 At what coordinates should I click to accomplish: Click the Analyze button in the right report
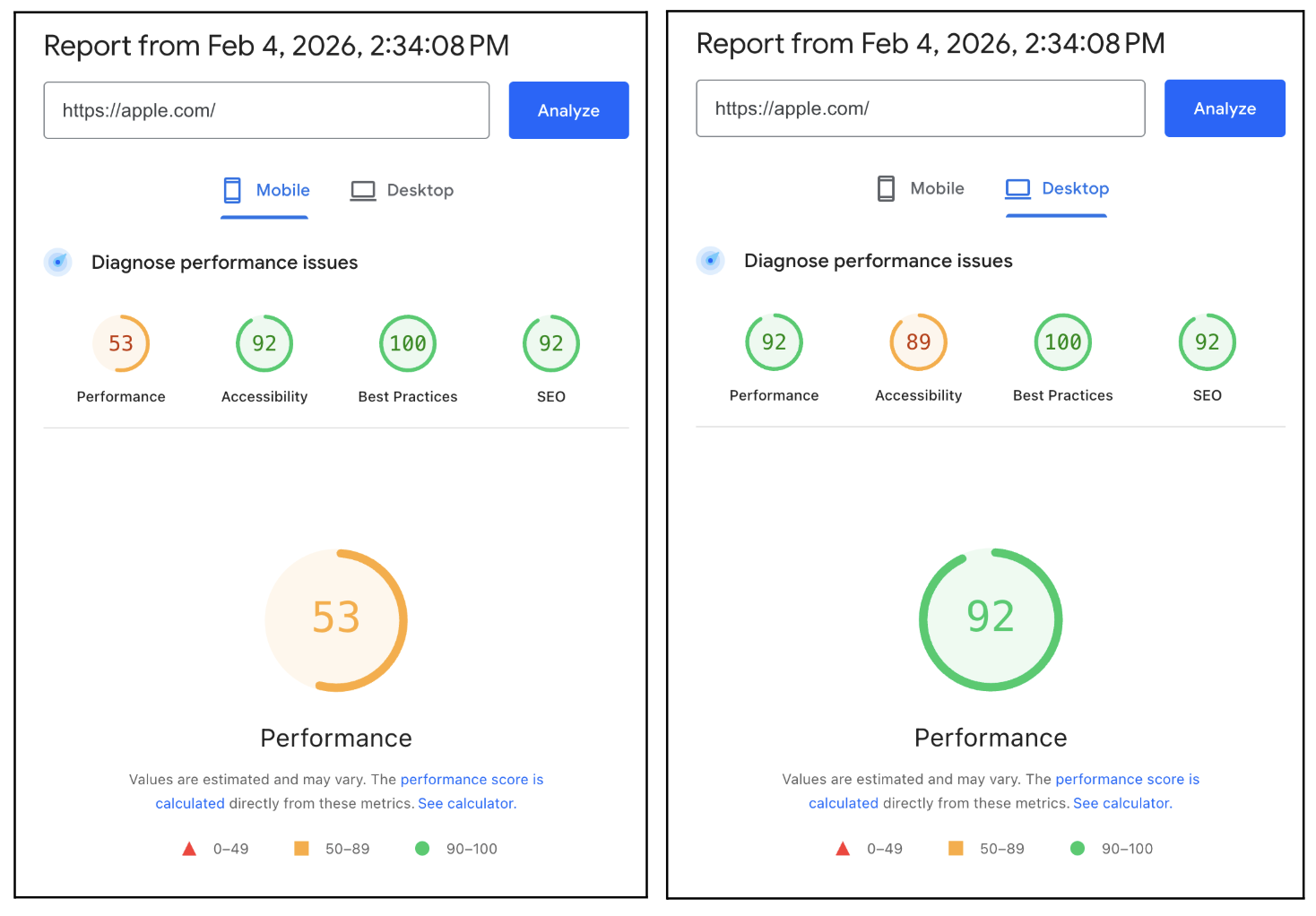(1225, 108)
